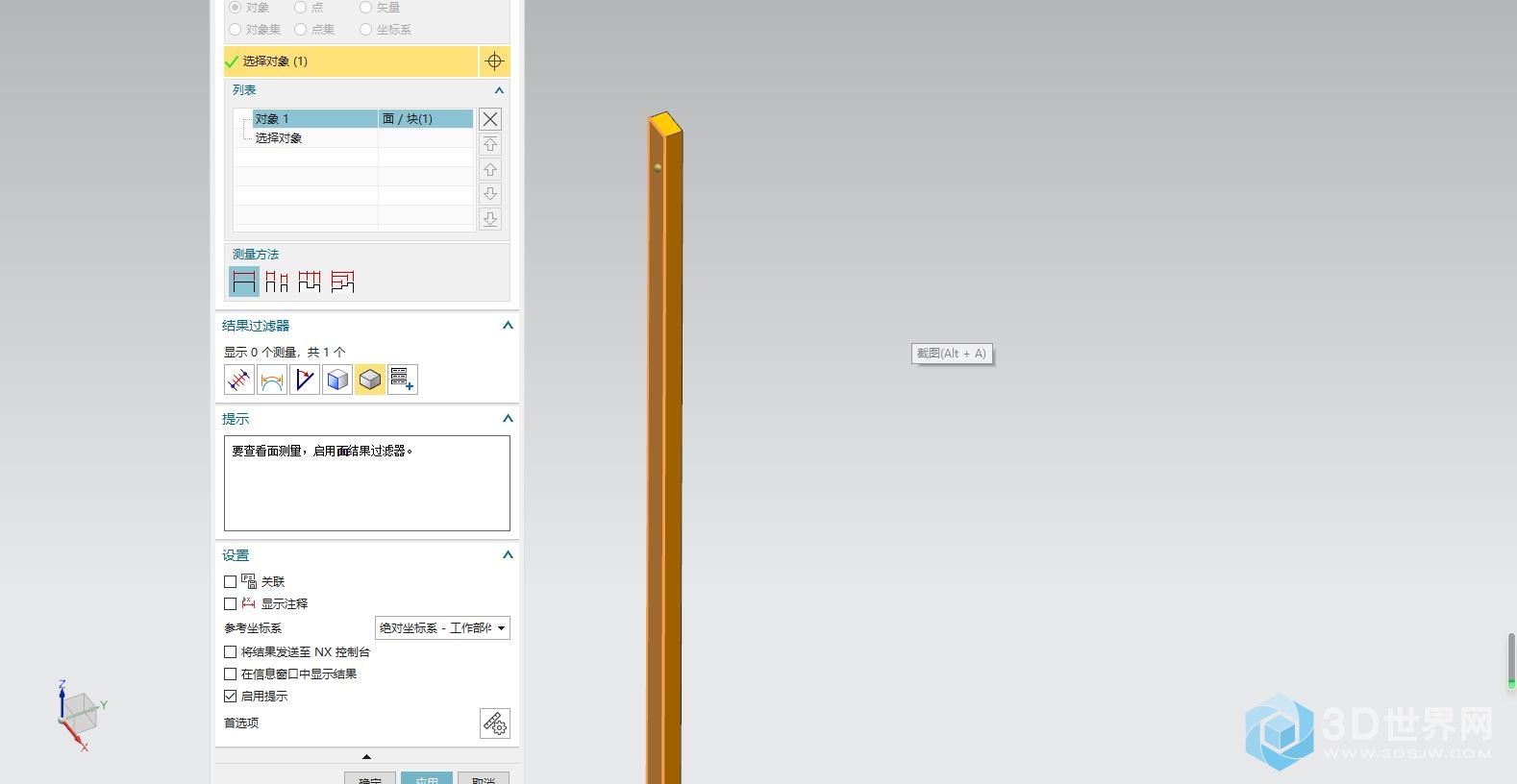Click the view triad orientation cube
The height and width of the screenshot is (784, 1517).
pos(81,713)
